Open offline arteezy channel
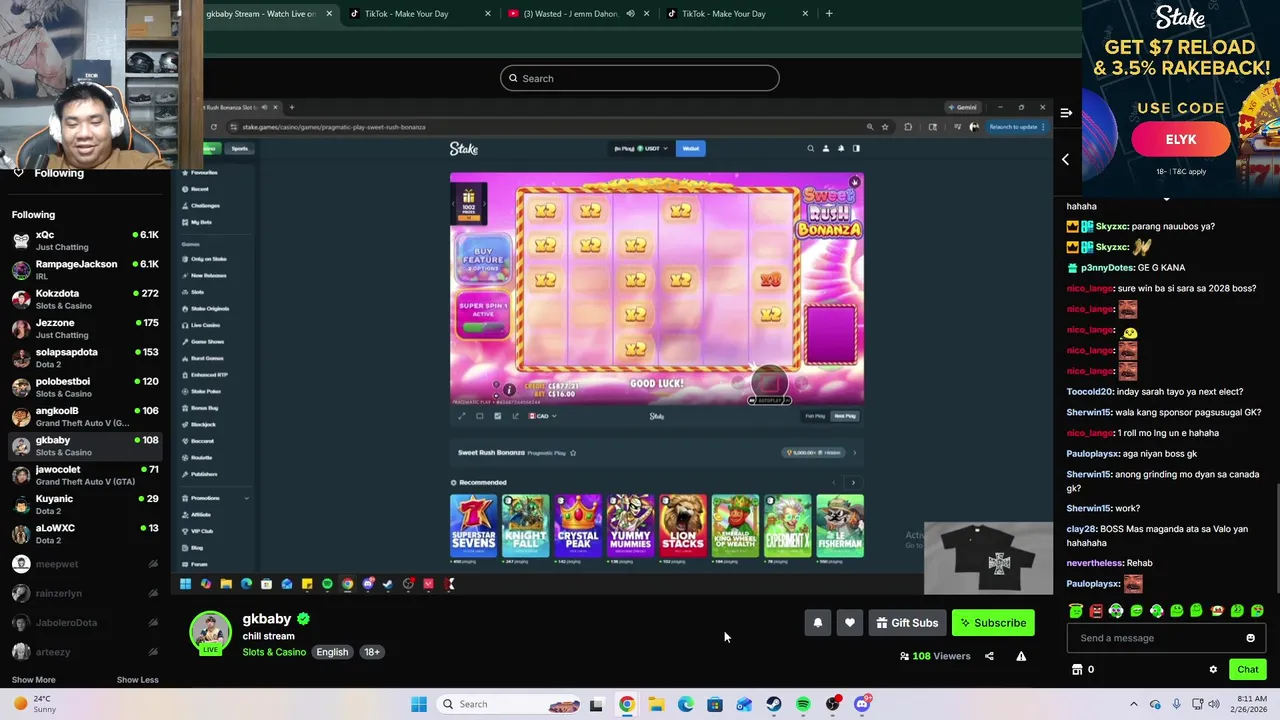 pos(85,652)
